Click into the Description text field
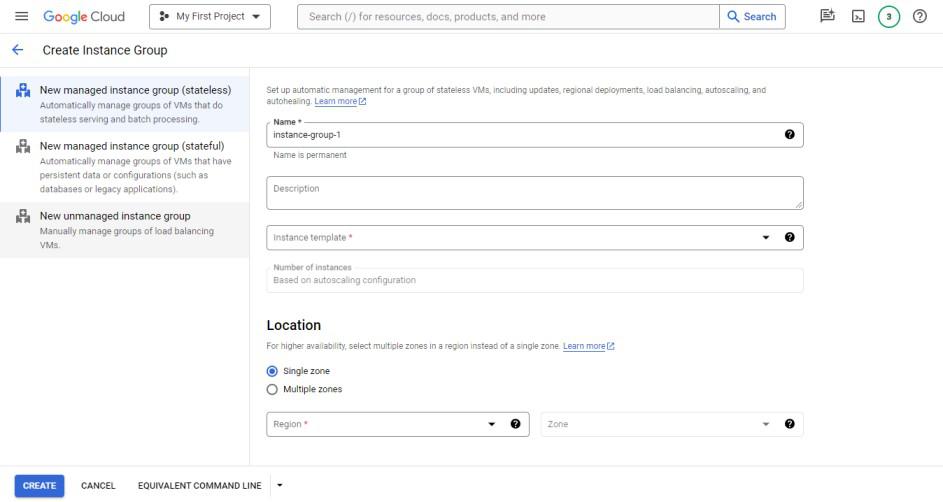The height and width of the screenshot is (502, 943). (535, 193)
